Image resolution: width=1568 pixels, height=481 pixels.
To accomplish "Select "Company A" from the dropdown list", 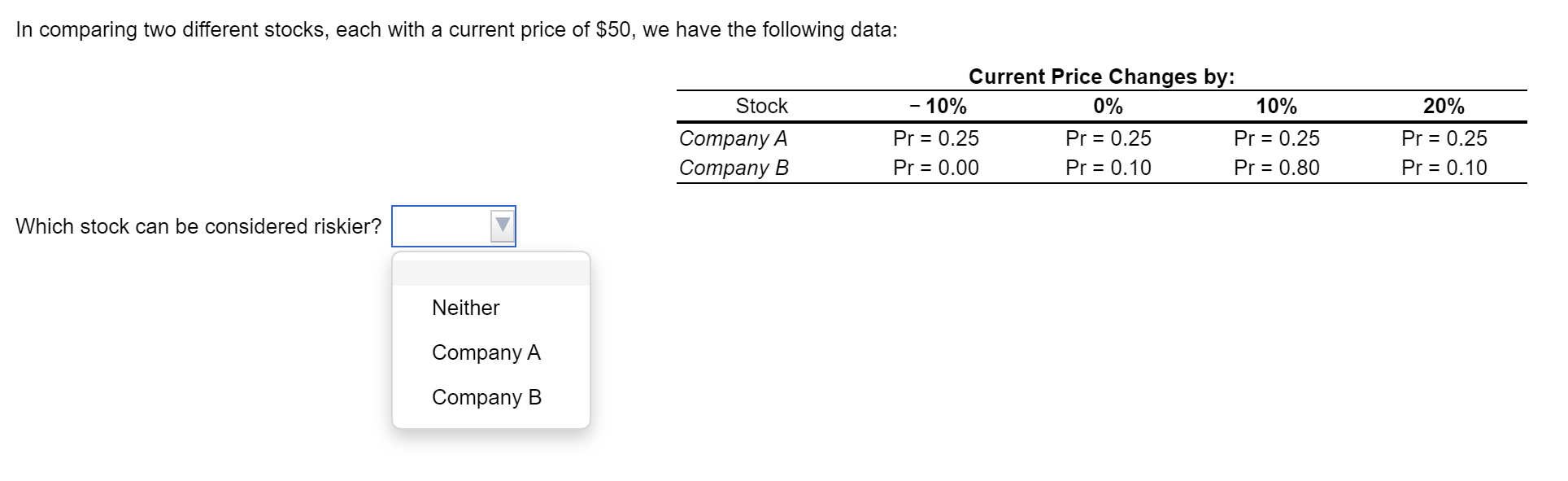I will coord(486,352).
